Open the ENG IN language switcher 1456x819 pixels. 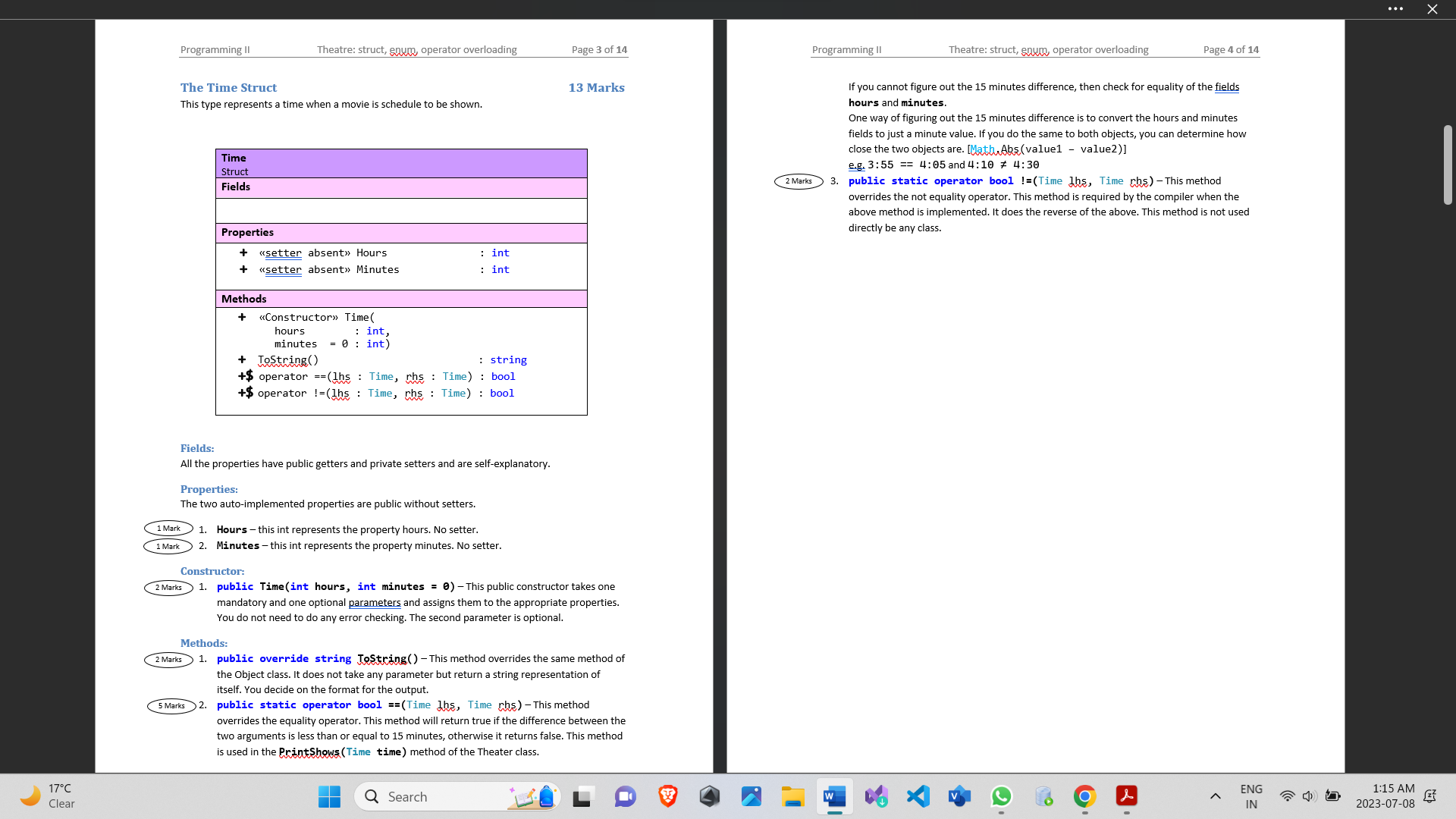click(x=1251, y=796)
